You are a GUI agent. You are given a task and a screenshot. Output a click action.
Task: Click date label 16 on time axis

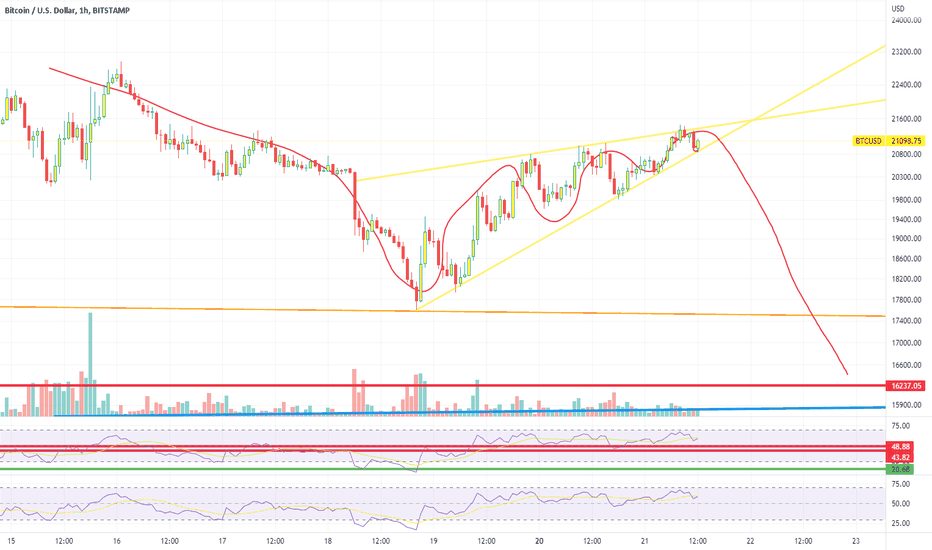(x=116, y=541)
